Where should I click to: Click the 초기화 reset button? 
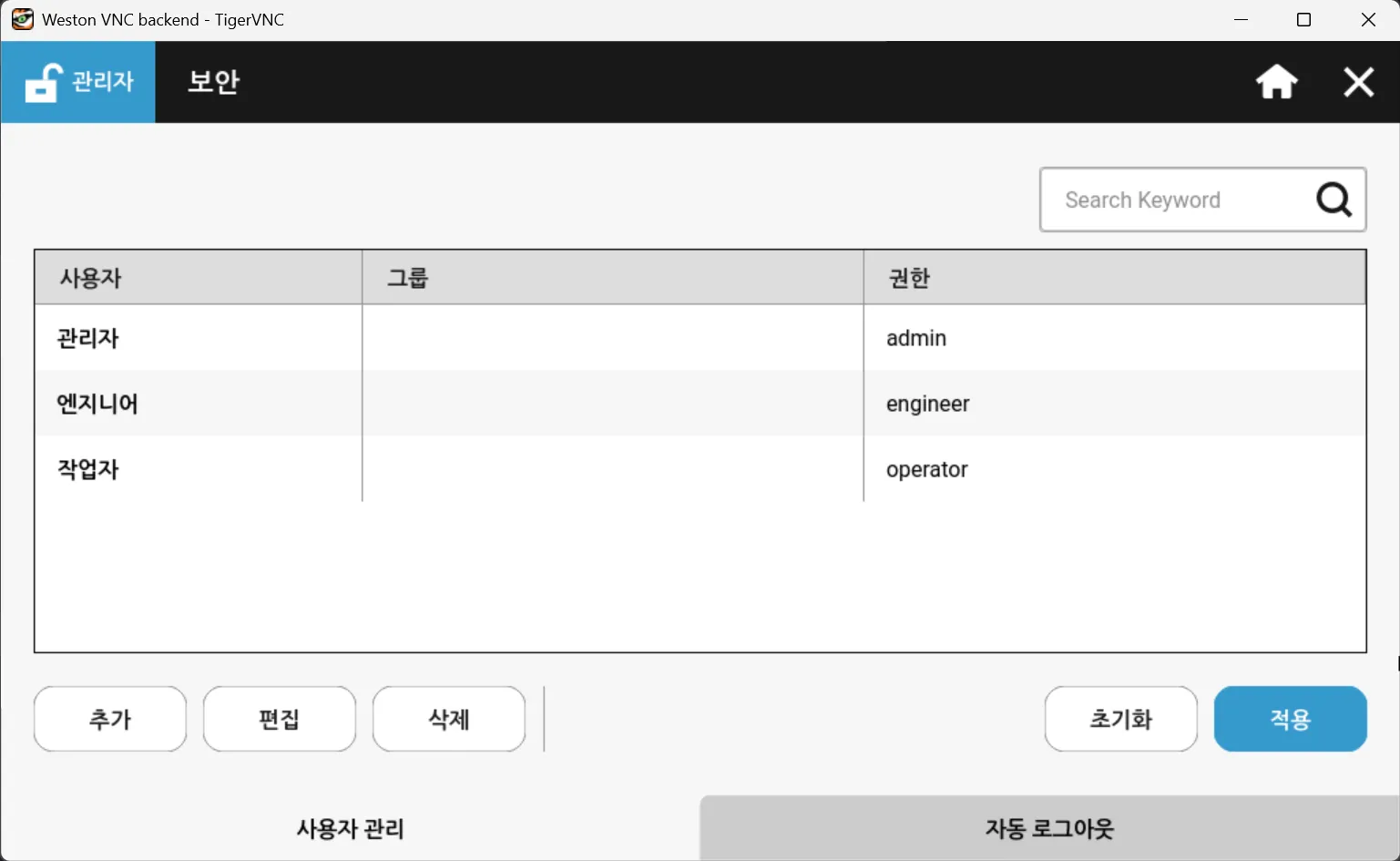[1120, 719]
